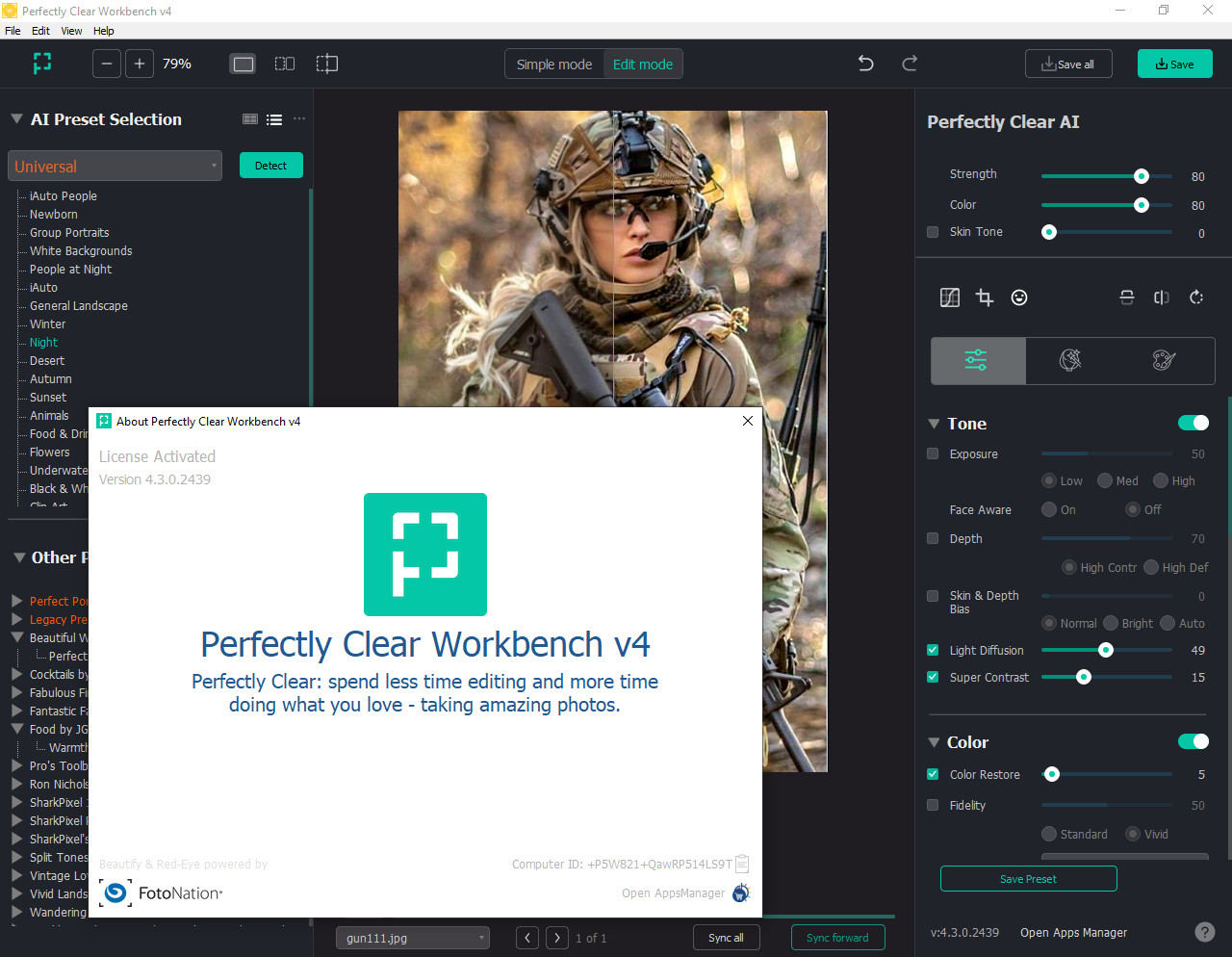Open the face detection tool icon
The height and width of the screenshot is (957, 1232).
[x=1019, y=297]
